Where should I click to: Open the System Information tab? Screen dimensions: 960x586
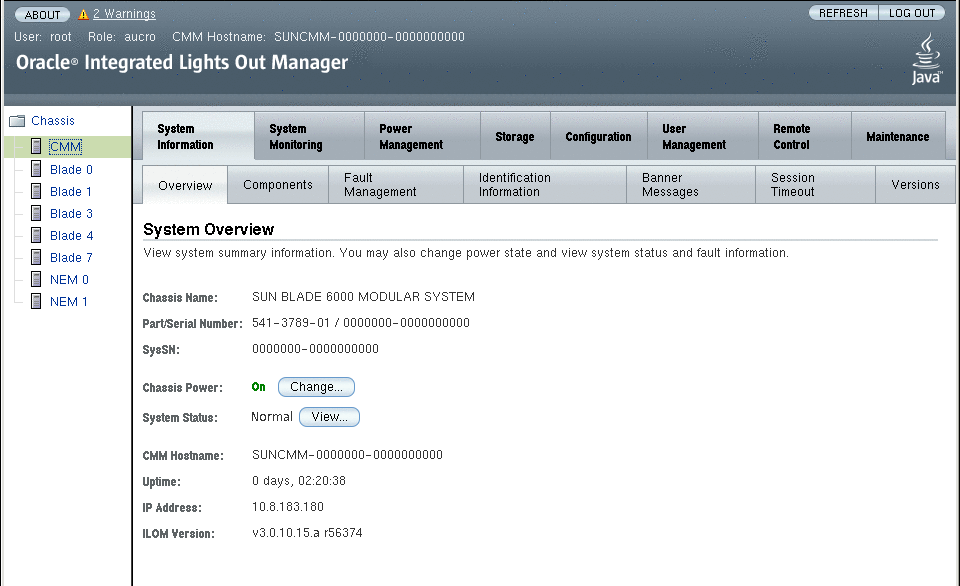pyautogui.click(x=198, y=137)
